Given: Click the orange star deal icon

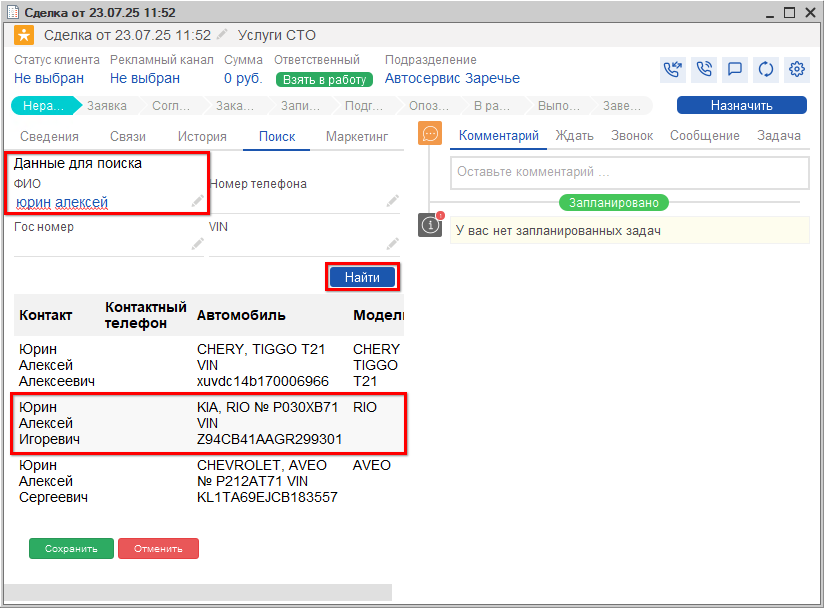Looking at the screenshot, I should pyautogui.click(x=23, y=35).
